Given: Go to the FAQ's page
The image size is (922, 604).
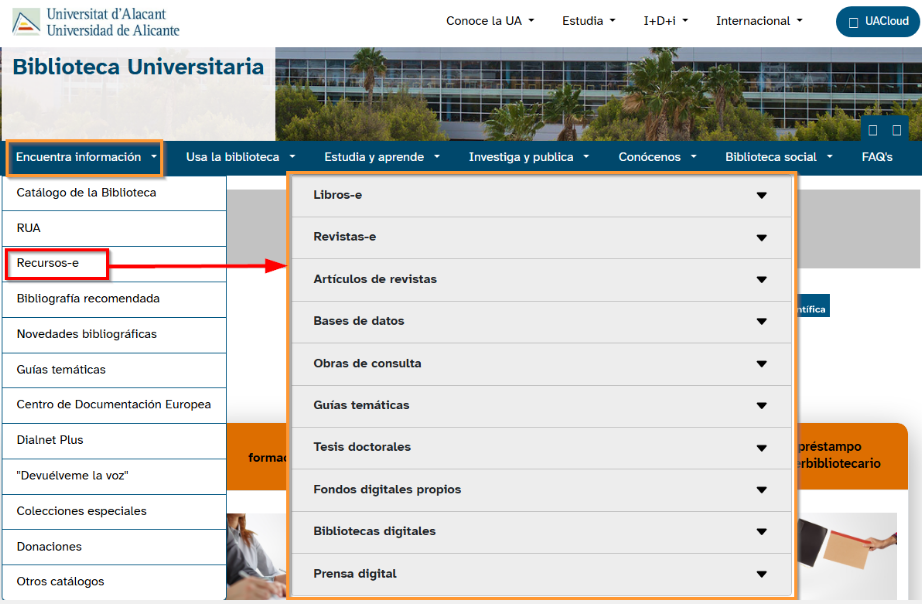Looking at the screenshot, I should pos(877,157).
